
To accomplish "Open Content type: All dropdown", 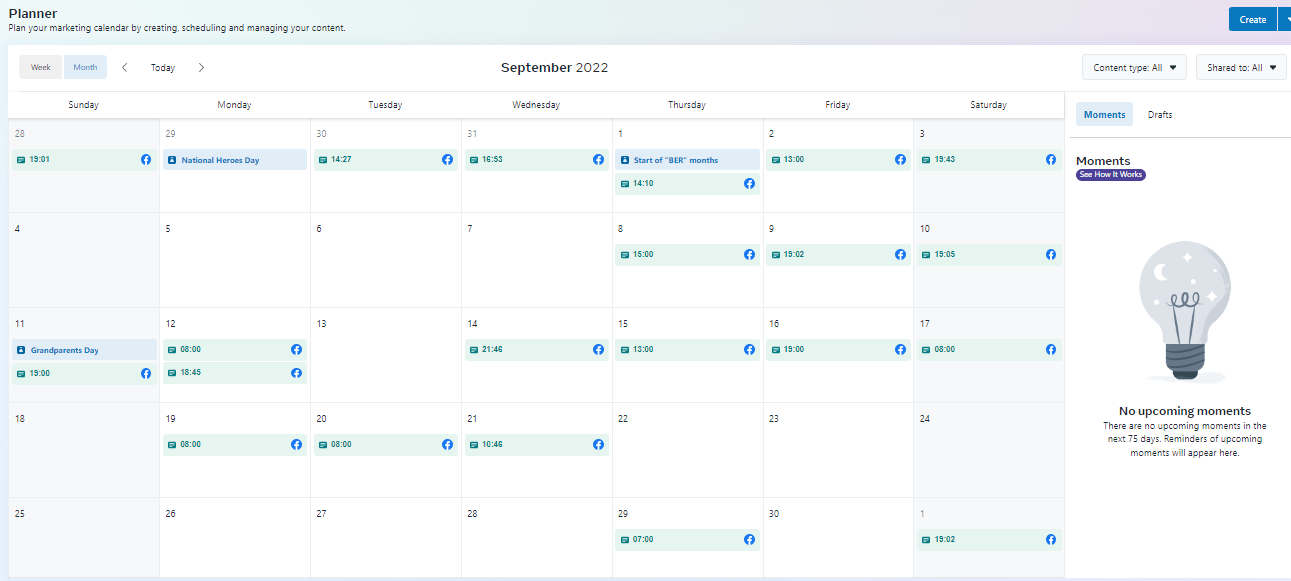I will point(1134,68).
